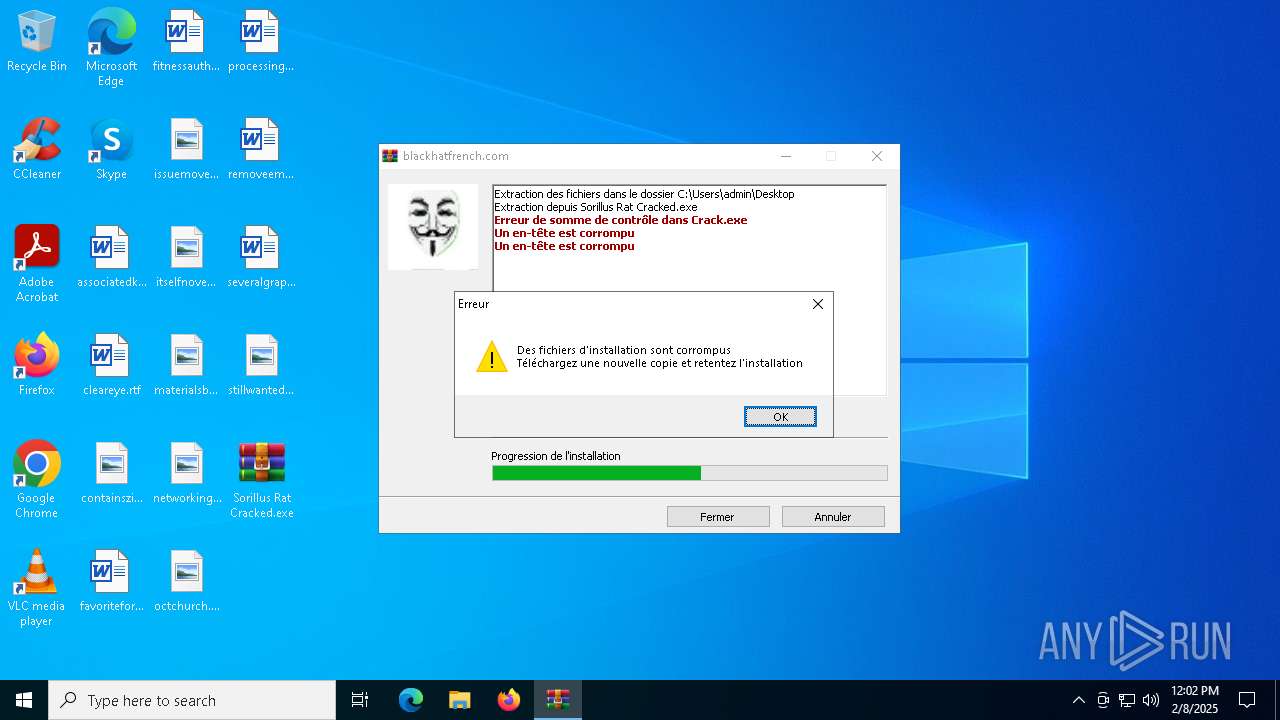Image resolution: width=1280 pixels, height=720 pixels.
Task: Select the Skype desktop icon
Action: (x=111, y=149)
